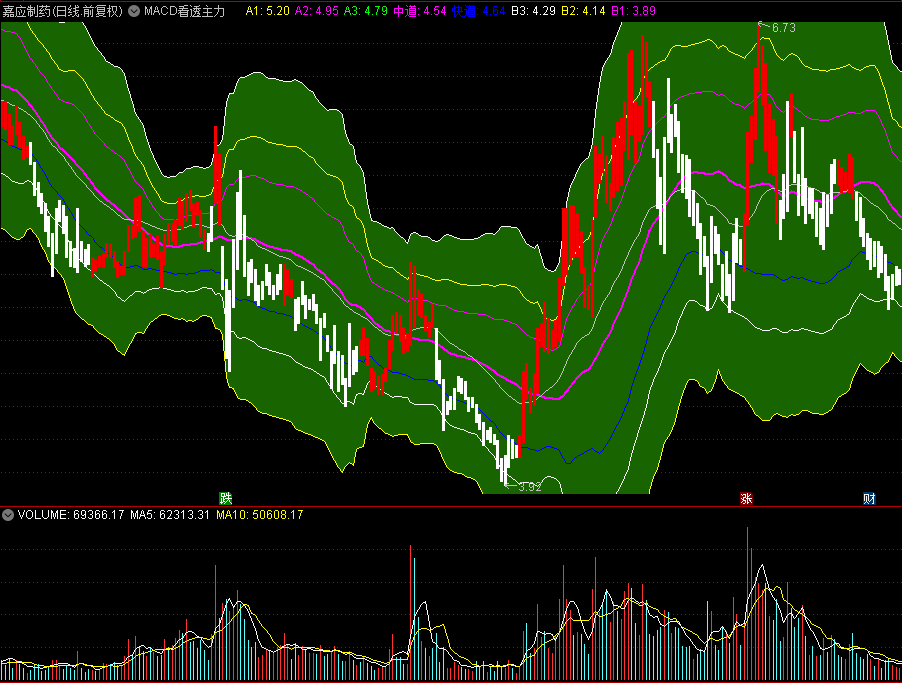Select the MACD看透主力 indicator name
Image resolution: width=902 pixels, height=683 pixels.
(184, 11)
